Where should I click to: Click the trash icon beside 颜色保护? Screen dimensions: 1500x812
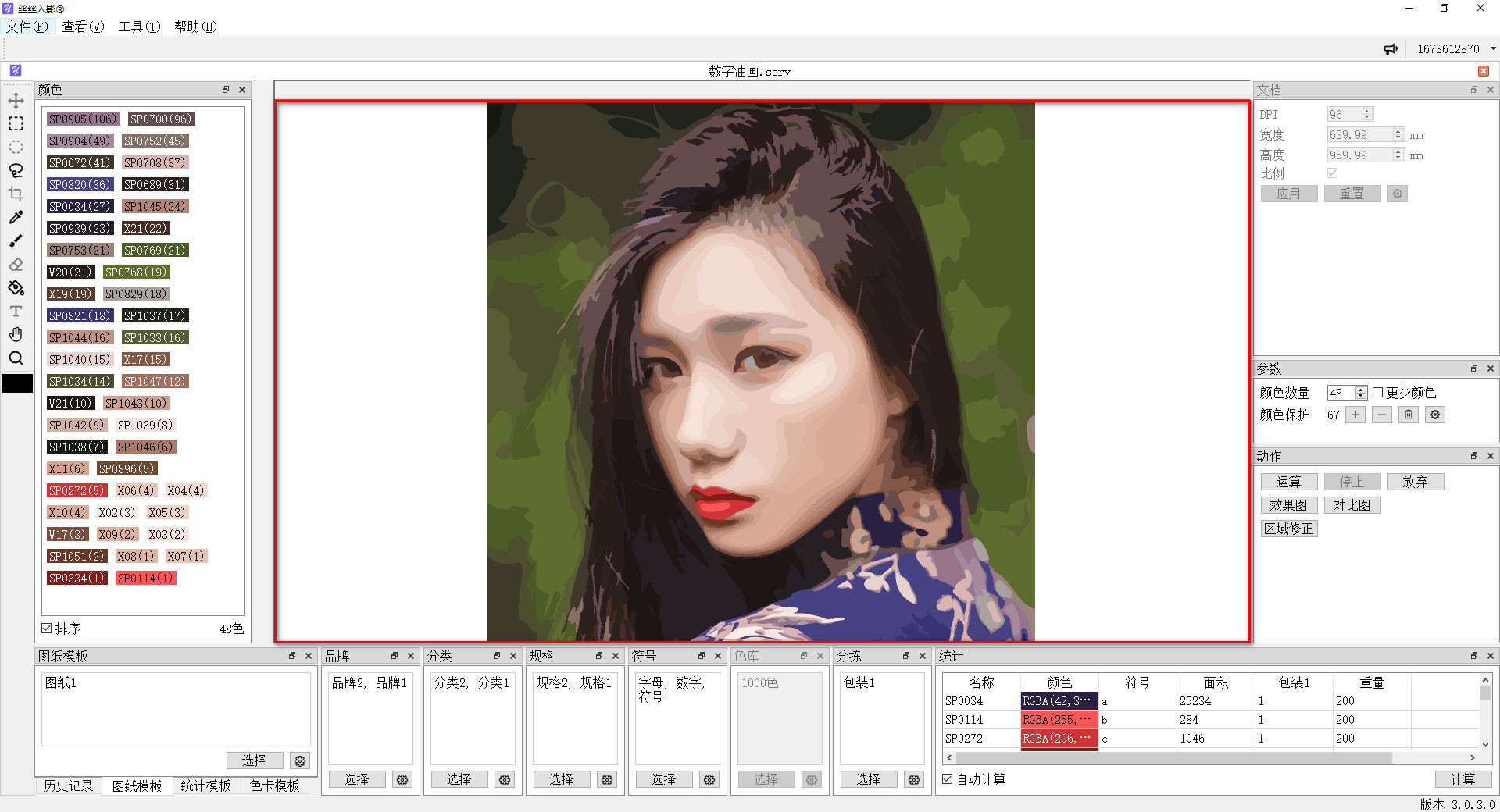pyautogui.click(x=1408, y=415)
